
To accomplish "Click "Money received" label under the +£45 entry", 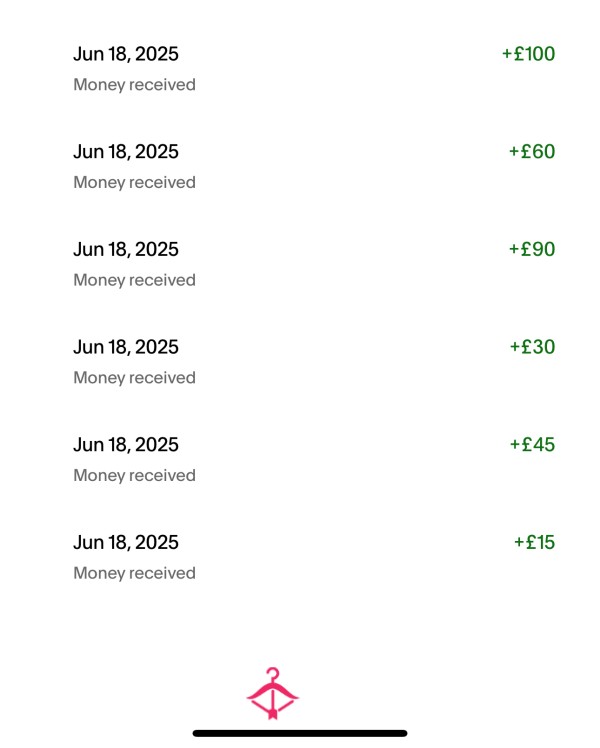I will tap(134, 476).
